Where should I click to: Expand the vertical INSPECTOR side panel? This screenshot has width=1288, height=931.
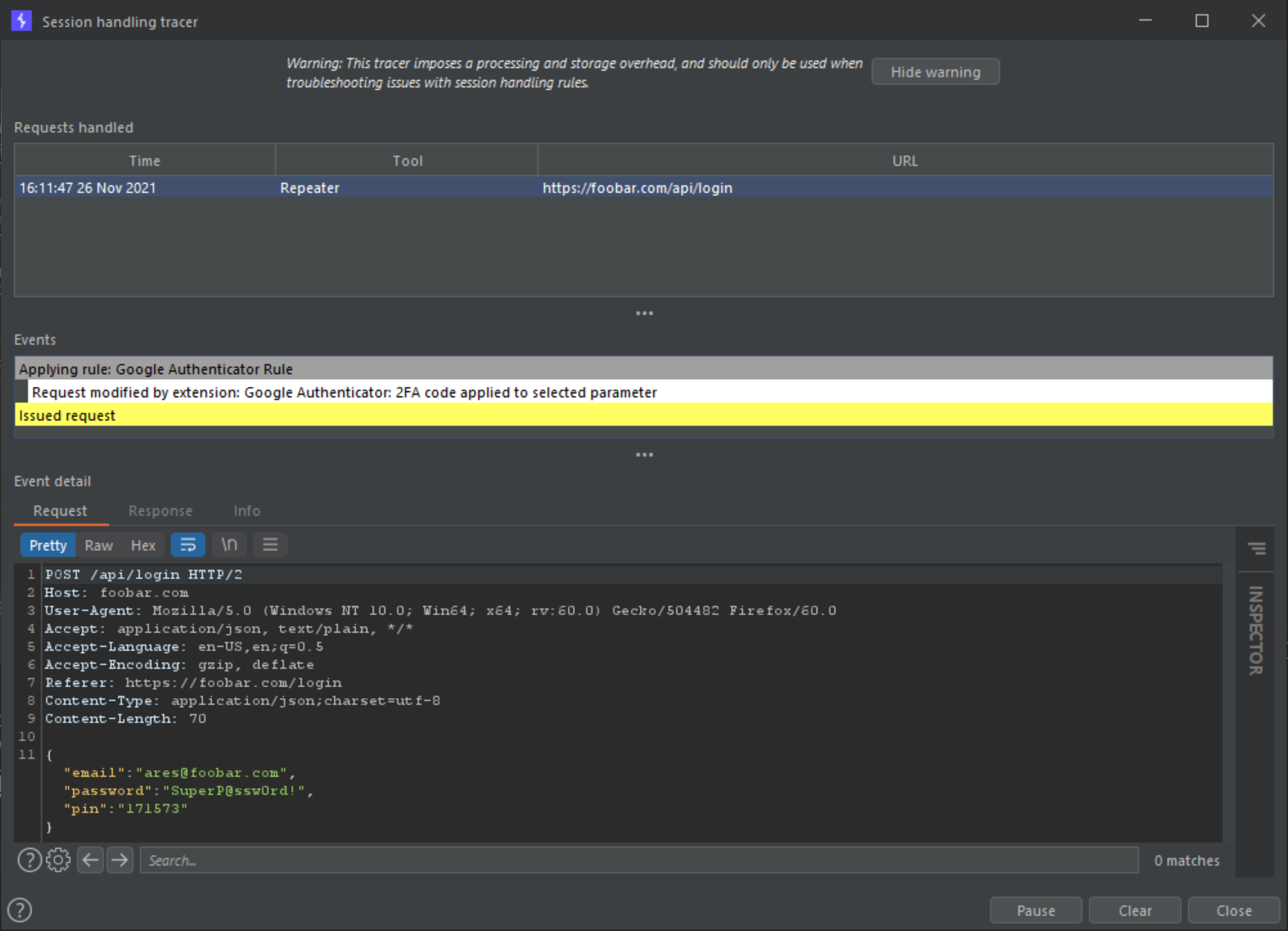(x=1256, y=631)
